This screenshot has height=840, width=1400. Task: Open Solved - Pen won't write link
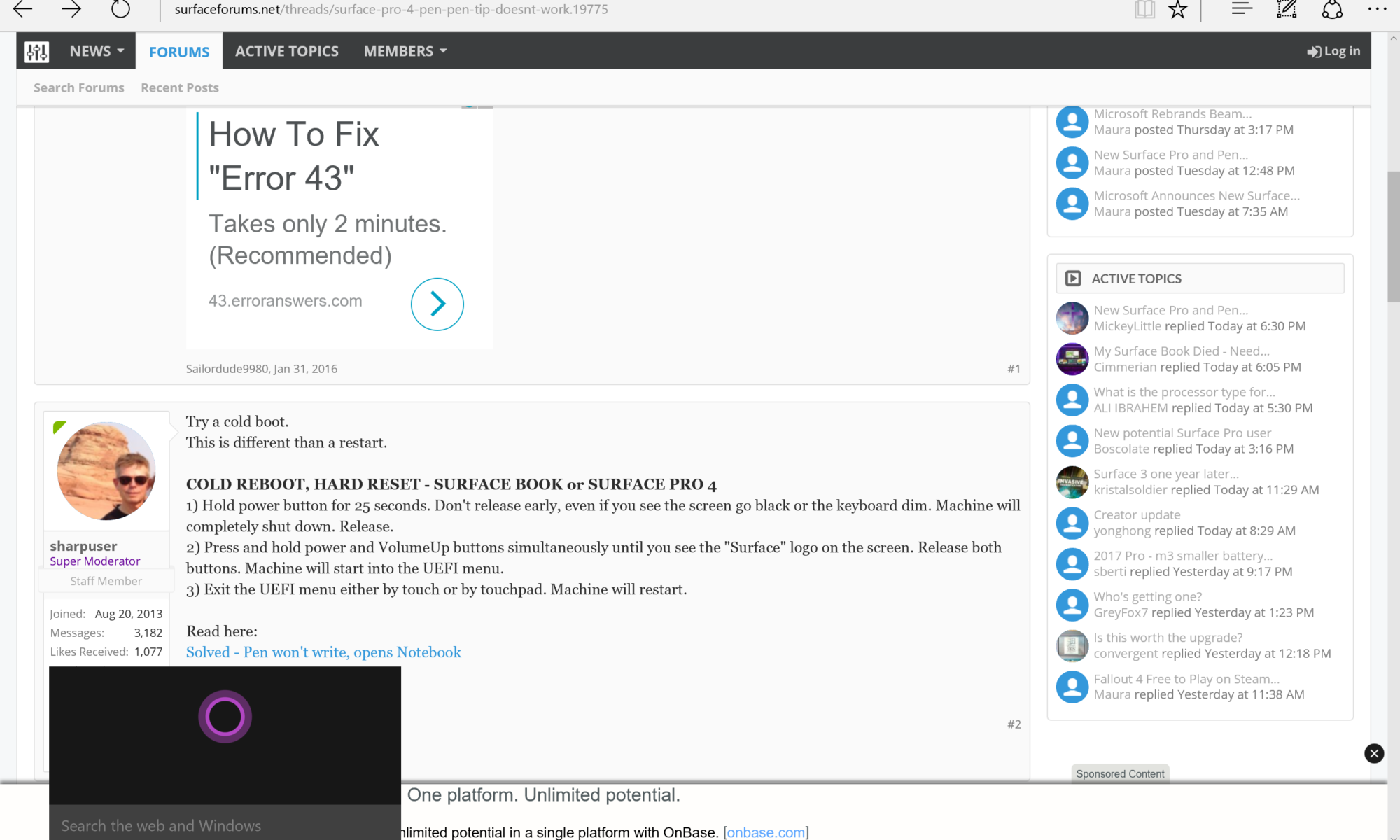pos(323,652)
